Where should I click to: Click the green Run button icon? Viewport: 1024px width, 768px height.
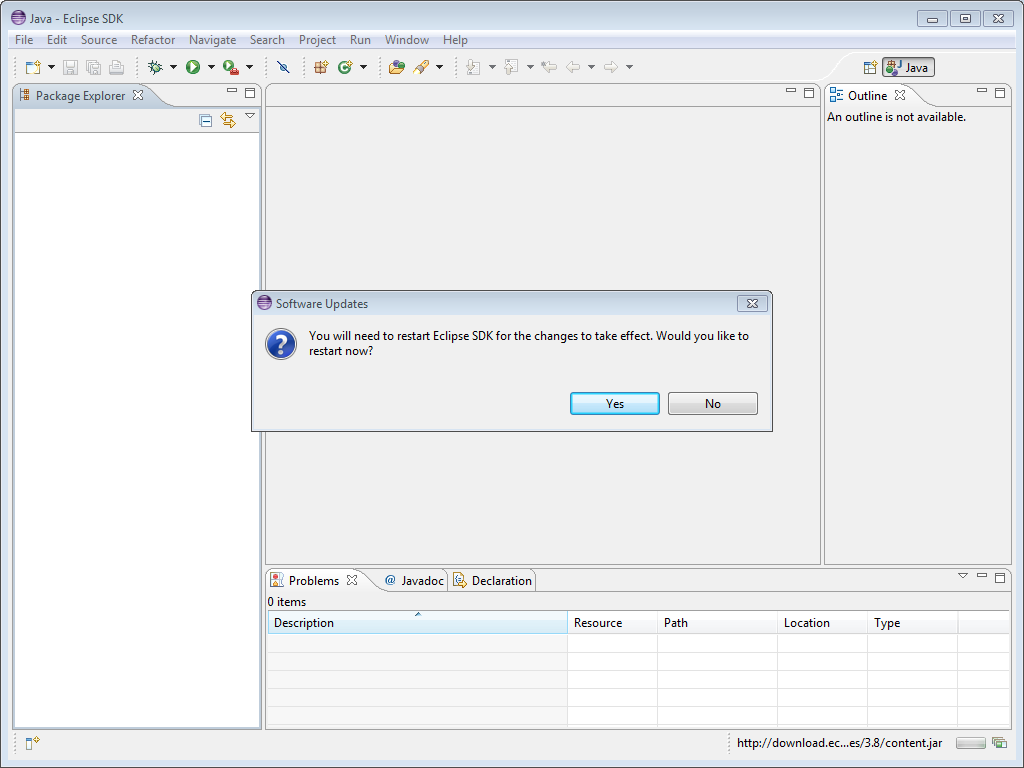pyautogui.click(x=193, y=67)
